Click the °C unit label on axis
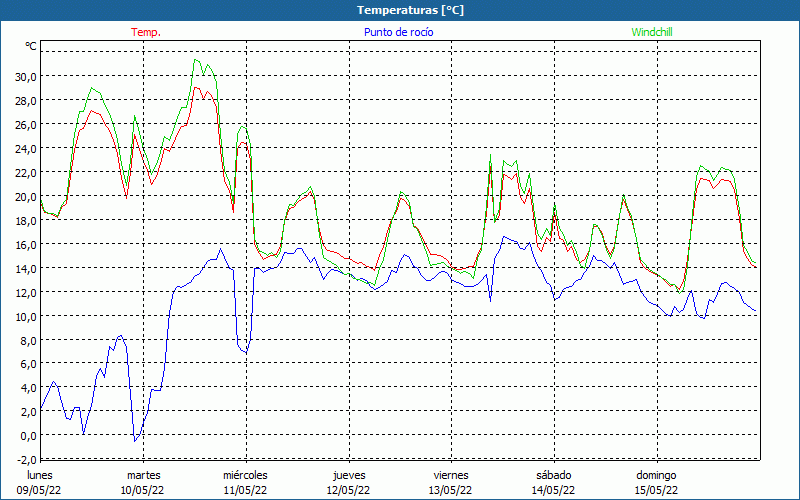Viewport: 800px width, 500px height. (31, 46)
